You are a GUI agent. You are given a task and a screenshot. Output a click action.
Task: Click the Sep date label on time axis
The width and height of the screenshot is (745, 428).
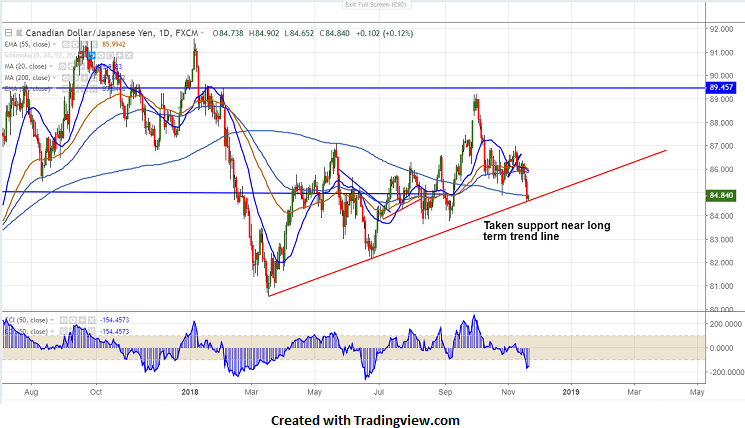pos(445,392)
